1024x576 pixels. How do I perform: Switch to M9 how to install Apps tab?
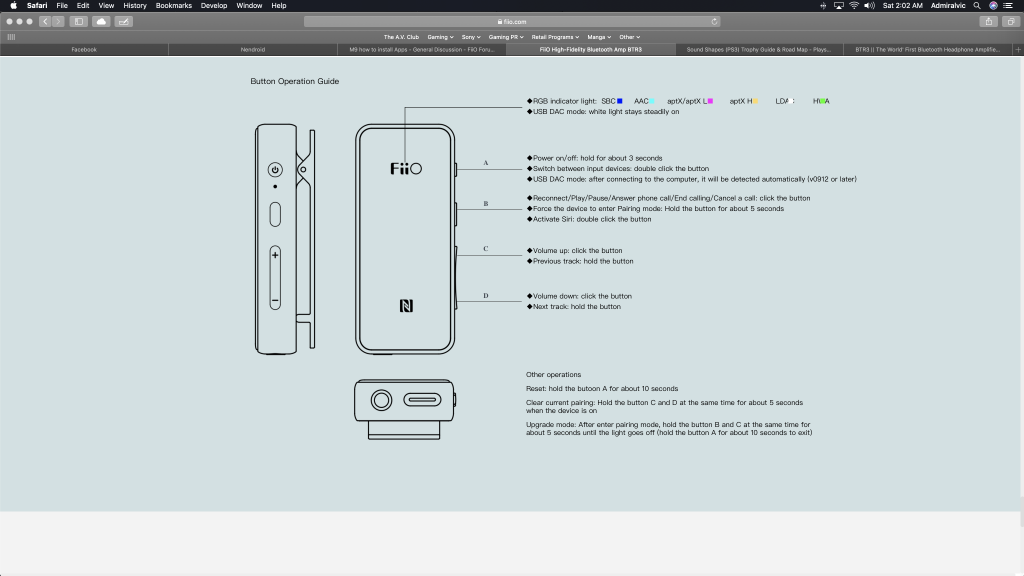point(422,50)
